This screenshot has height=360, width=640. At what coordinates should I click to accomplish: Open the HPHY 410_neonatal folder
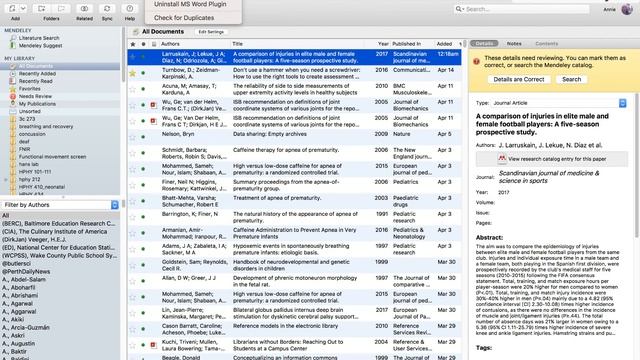(x=42, y=187)
